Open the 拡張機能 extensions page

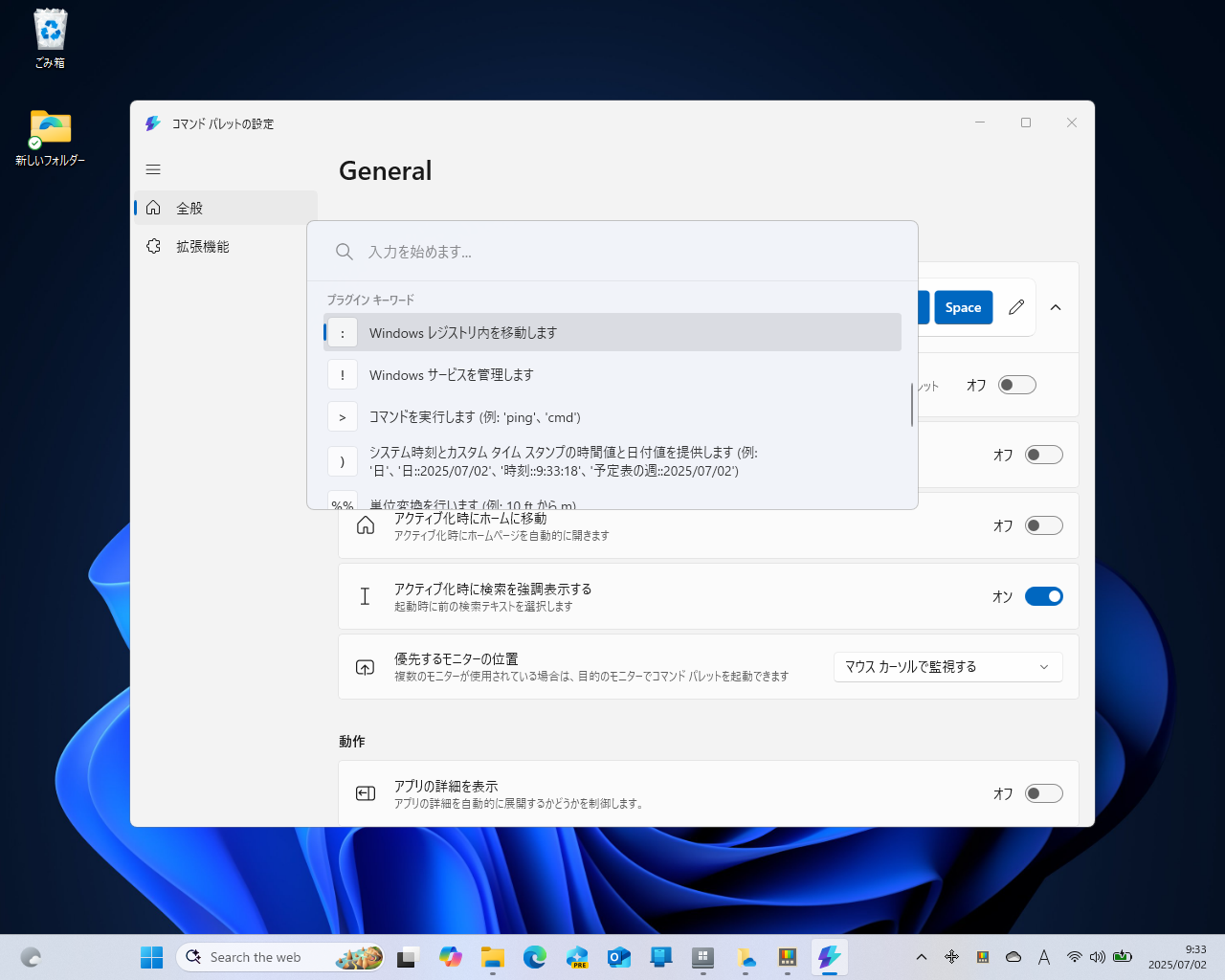coord(226,246)
